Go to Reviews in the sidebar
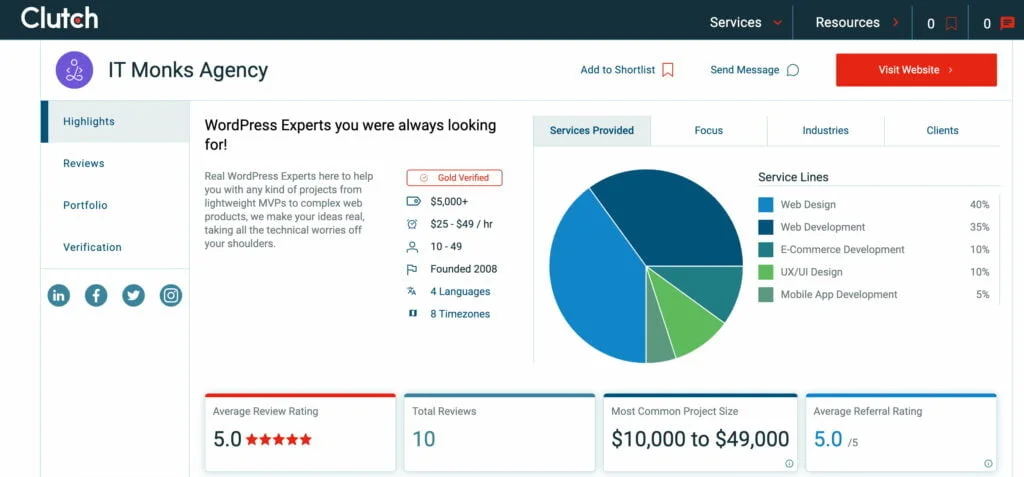1024x477 pixels. [84, 163]
